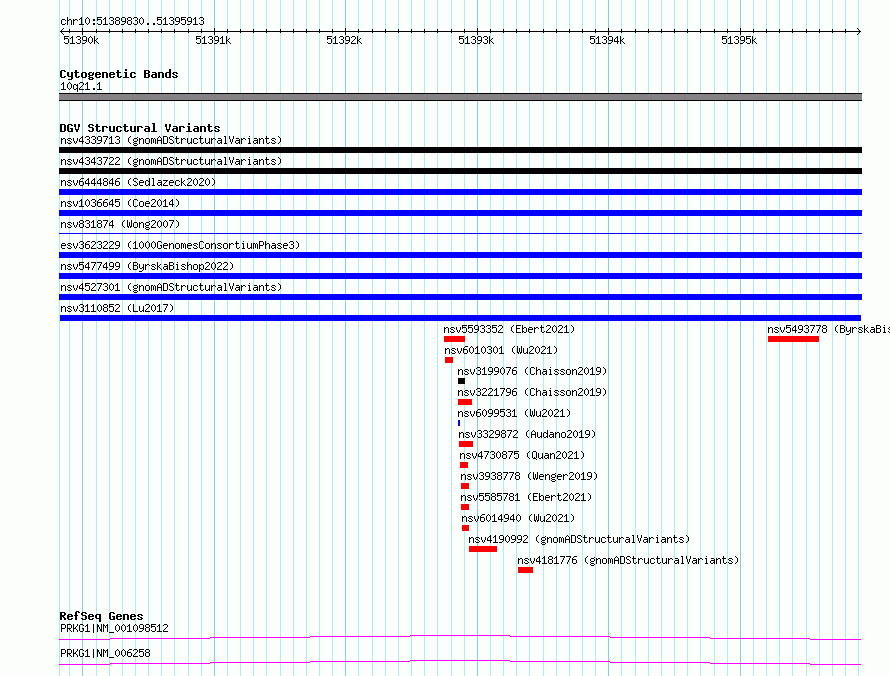The height and width of the screenshot is (676, 890).
Task: Click the 51395k ruler tick label
Action: pyautogui.click(x=738, y=40)
